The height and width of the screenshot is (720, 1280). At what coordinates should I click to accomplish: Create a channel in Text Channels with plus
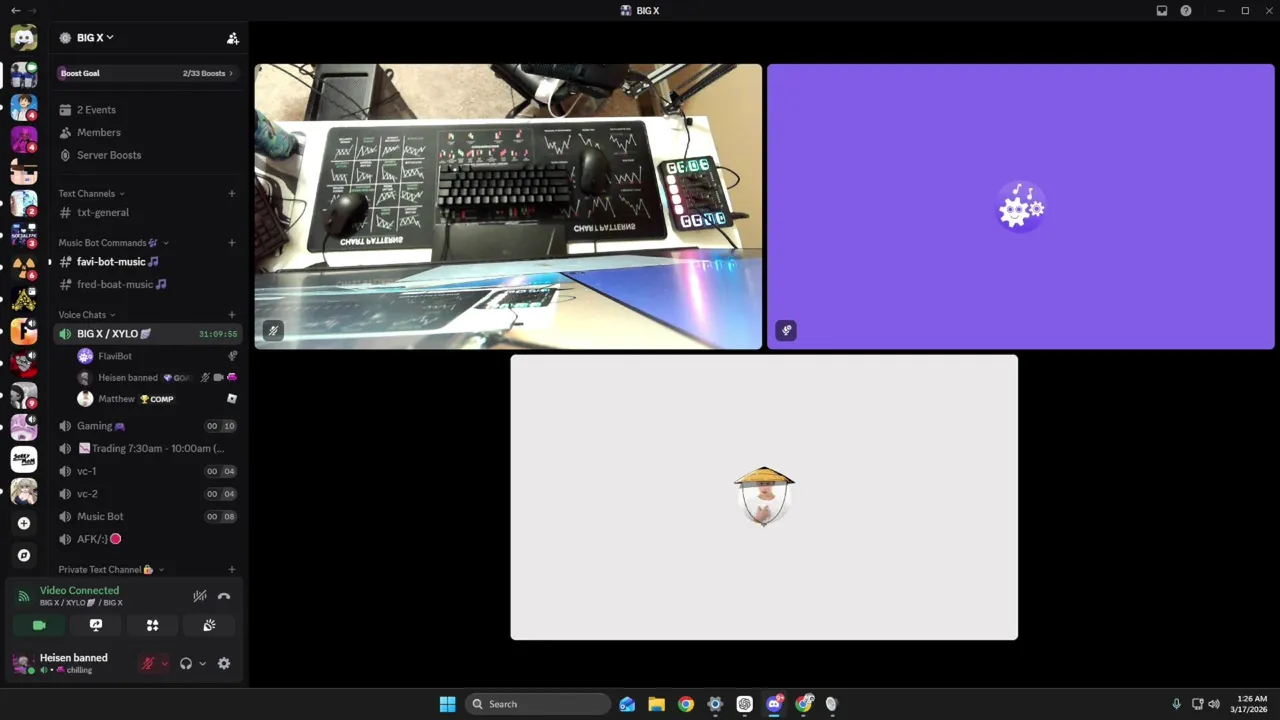[x=232, y=194]
